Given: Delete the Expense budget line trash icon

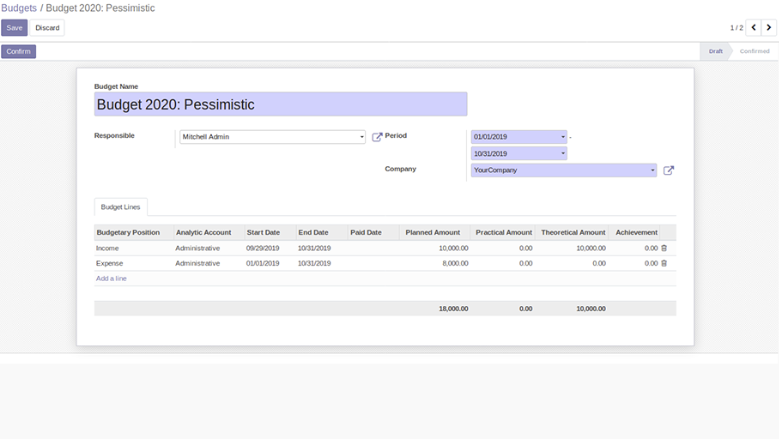Looking at the screenshot, I should [664, 263].
